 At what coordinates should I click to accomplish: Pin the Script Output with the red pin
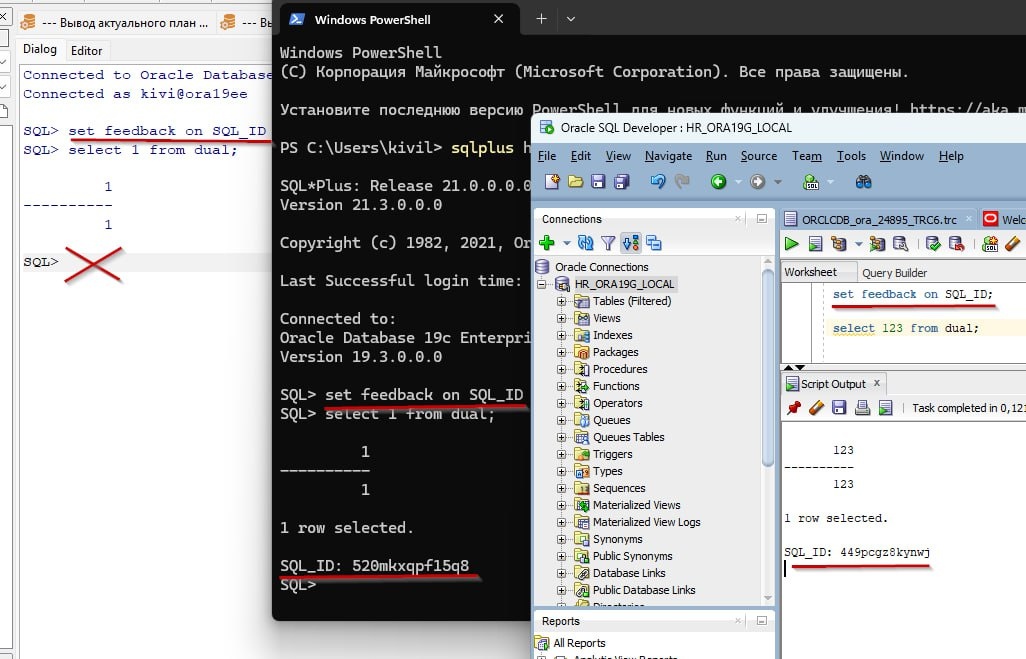(794, 408)
